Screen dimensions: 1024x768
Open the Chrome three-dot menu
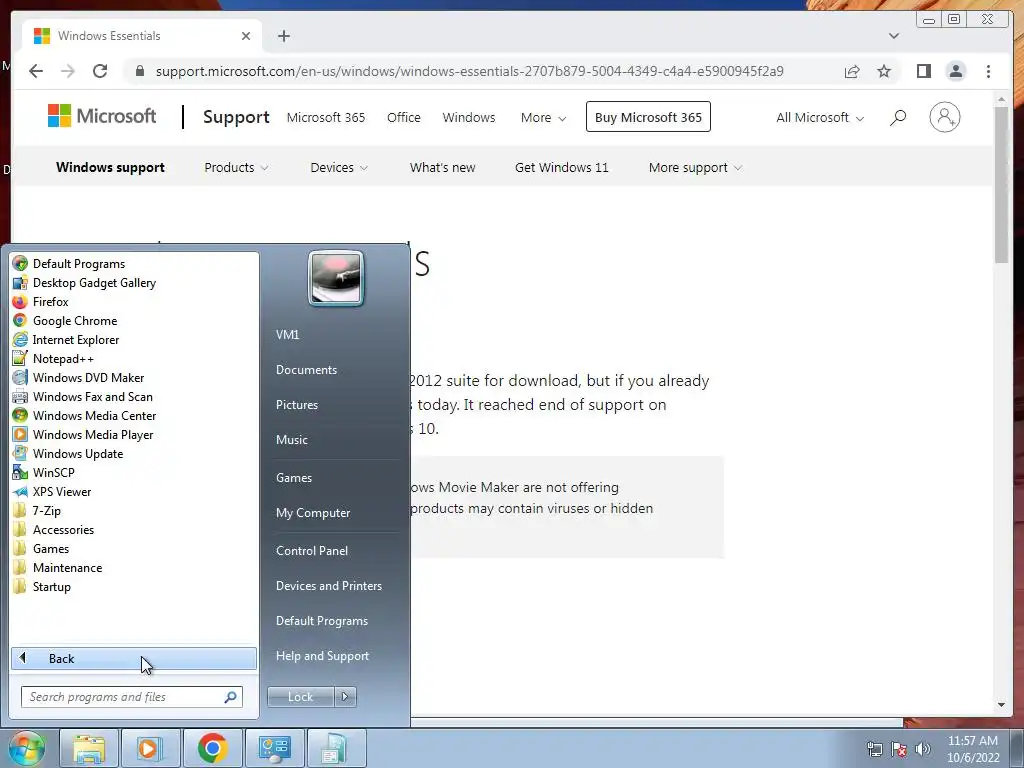pos(988,71)
